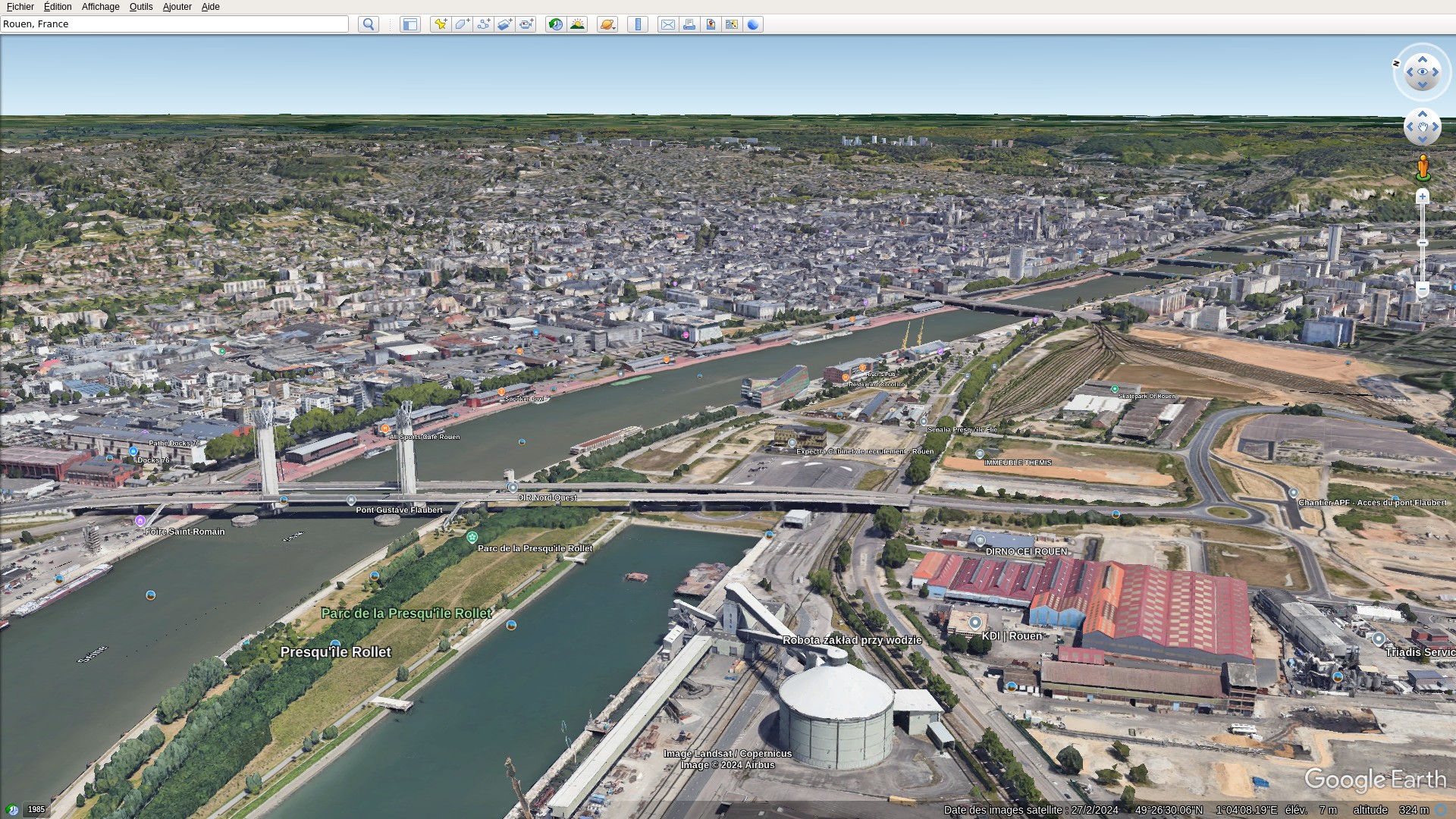Click the look-down arrow on look joystick
Image resolution: width=1456 pixels, height=819 pixels.
[x=1423, y=85]
